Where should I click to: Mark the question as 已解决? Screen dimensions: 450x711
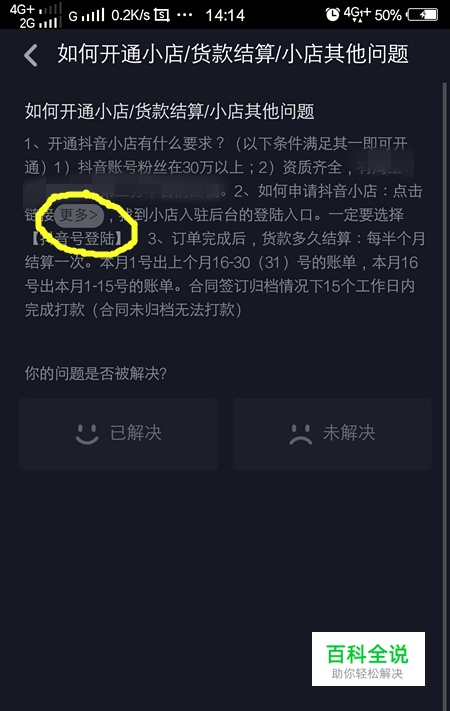pos(118,433)
